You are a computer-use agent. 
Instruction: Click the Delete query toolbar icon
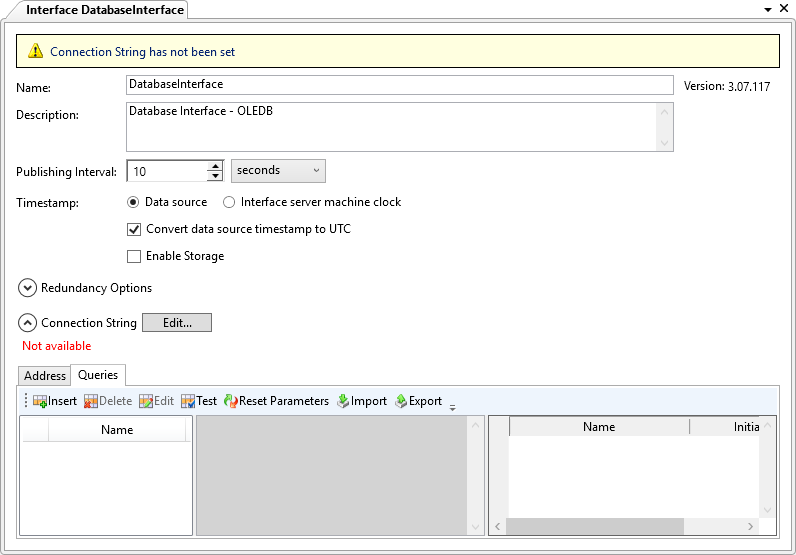click(x=91, y=401)
